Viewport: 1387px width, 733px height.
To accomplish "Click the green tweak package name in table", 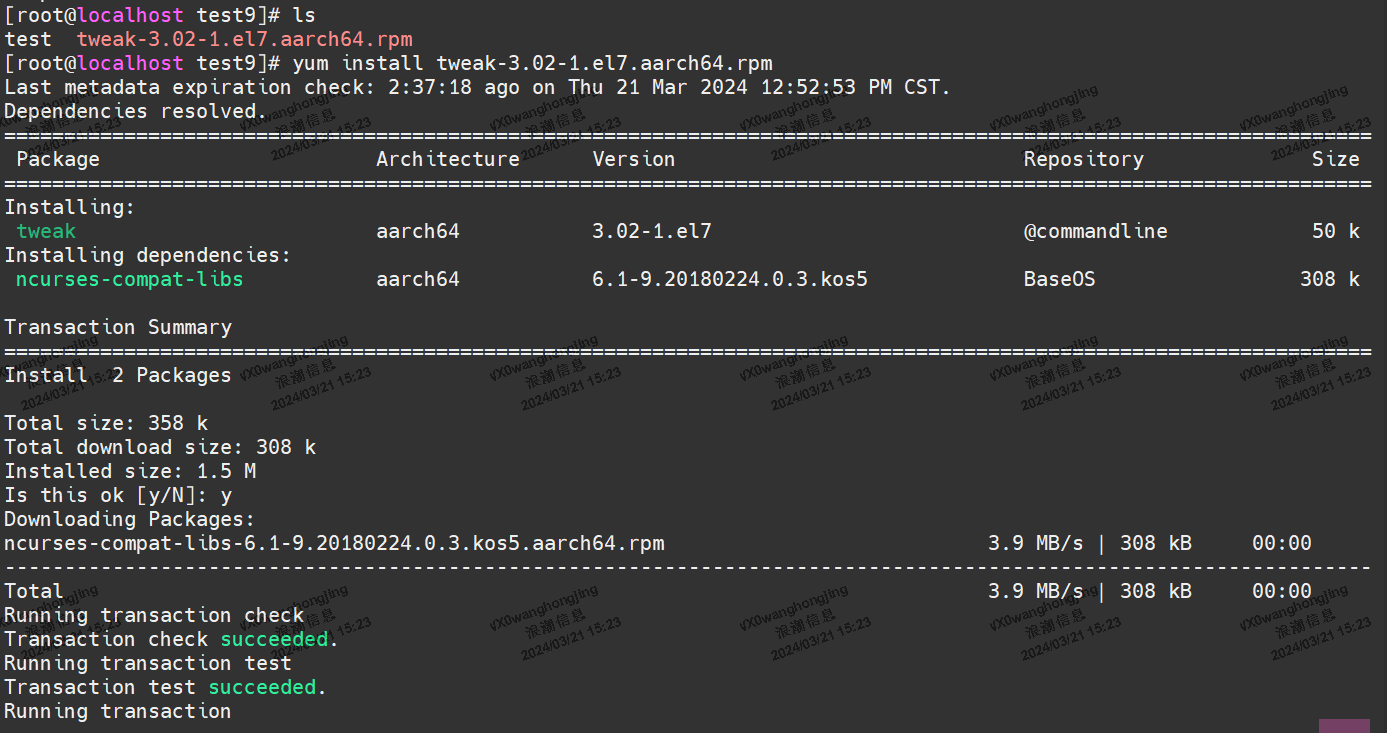I will point(46,231).
